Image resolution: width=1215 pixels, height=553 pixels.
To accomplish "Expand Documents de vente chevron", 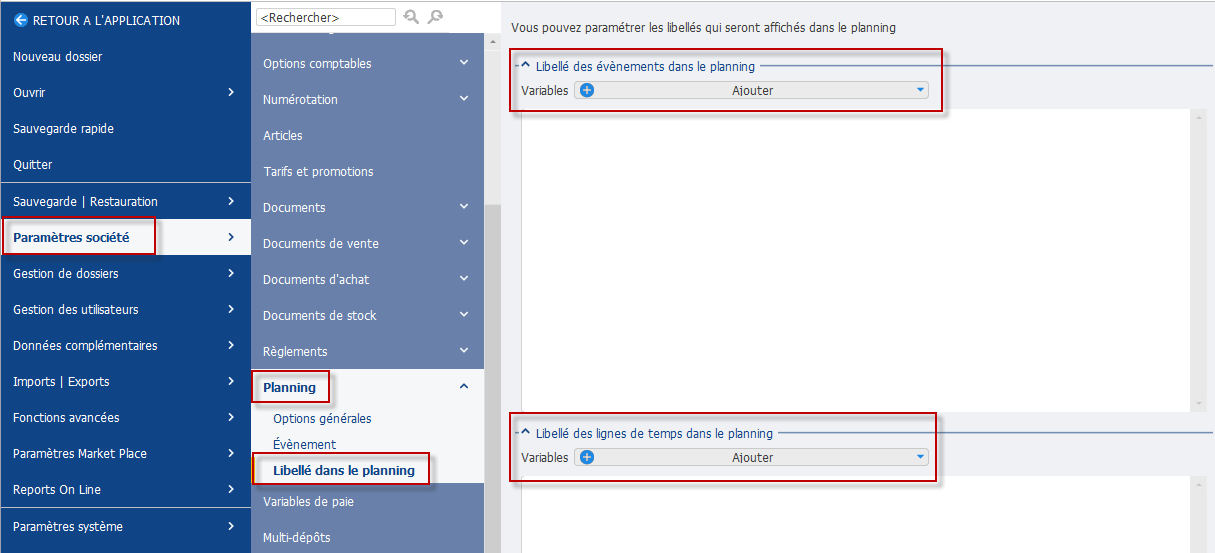I will (x=463, y=243).
